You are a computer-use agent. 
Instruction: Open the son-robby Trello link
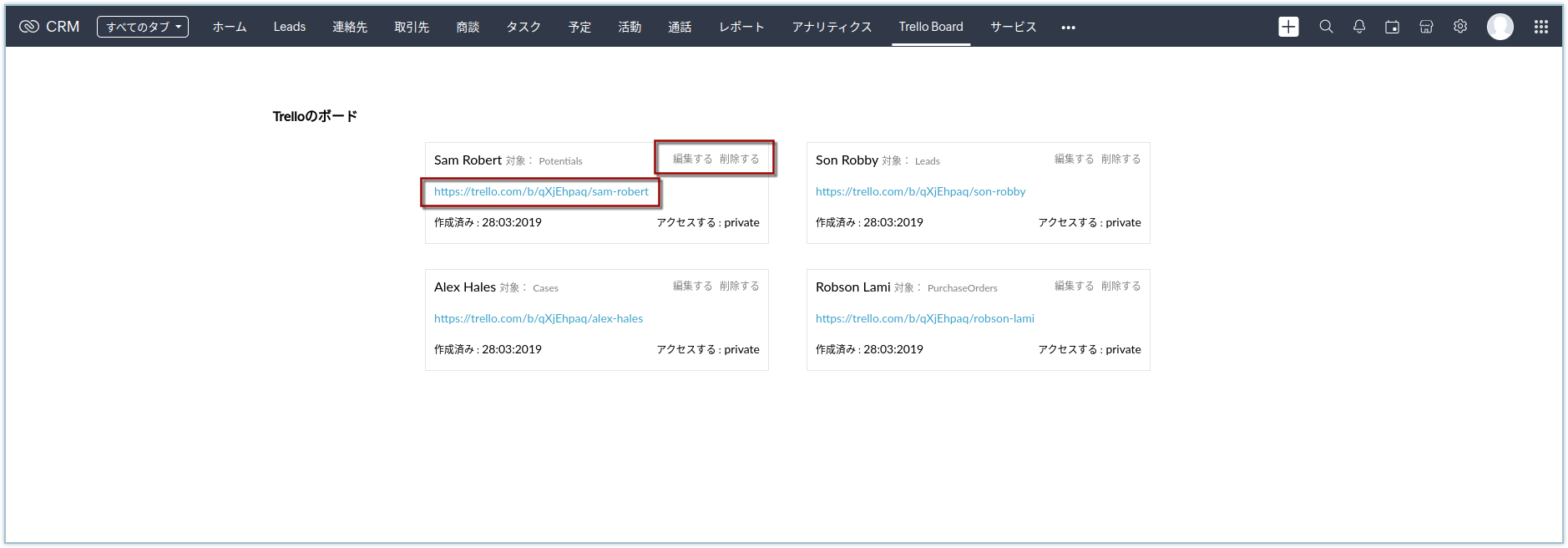point(921,191)
